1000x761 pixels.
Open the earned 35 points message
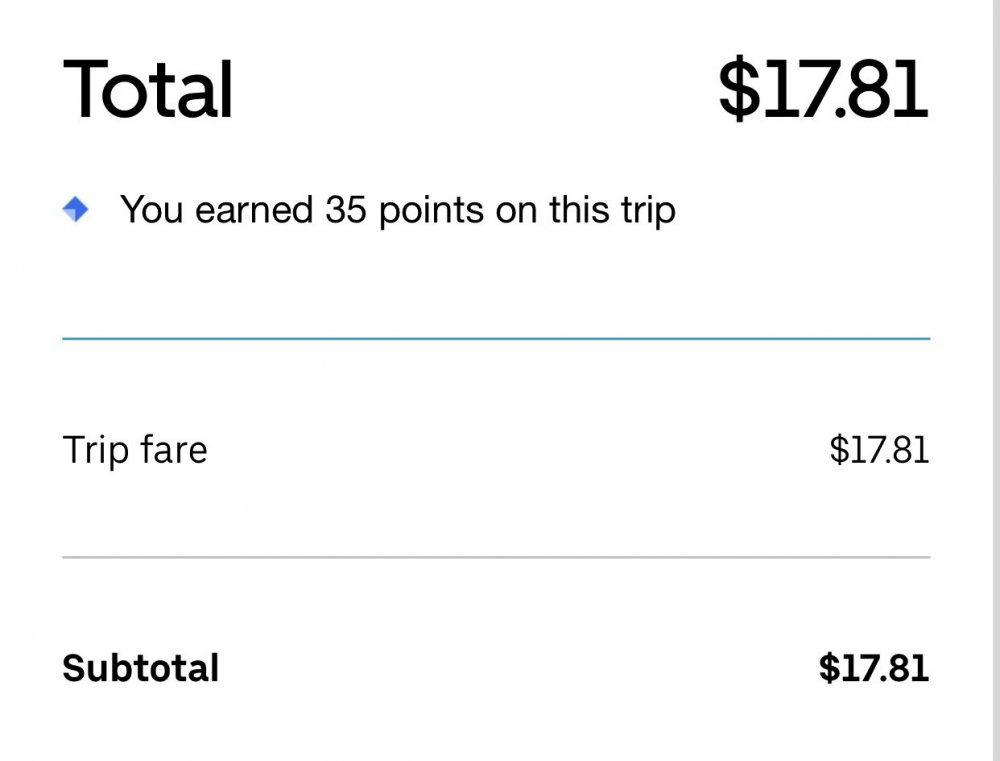398,210
